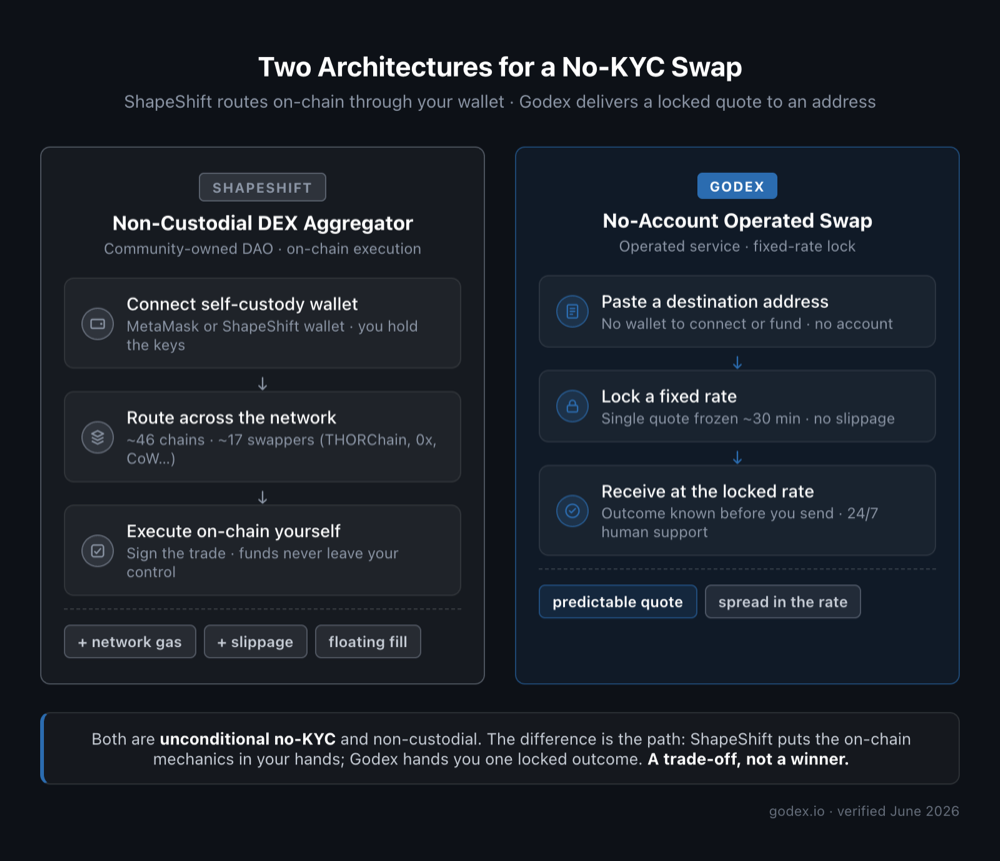Click the '~46 chains · ~17 swappers' description
Image resolution: width=1000 pixels, height=861 pixels.
pos(281,449)
